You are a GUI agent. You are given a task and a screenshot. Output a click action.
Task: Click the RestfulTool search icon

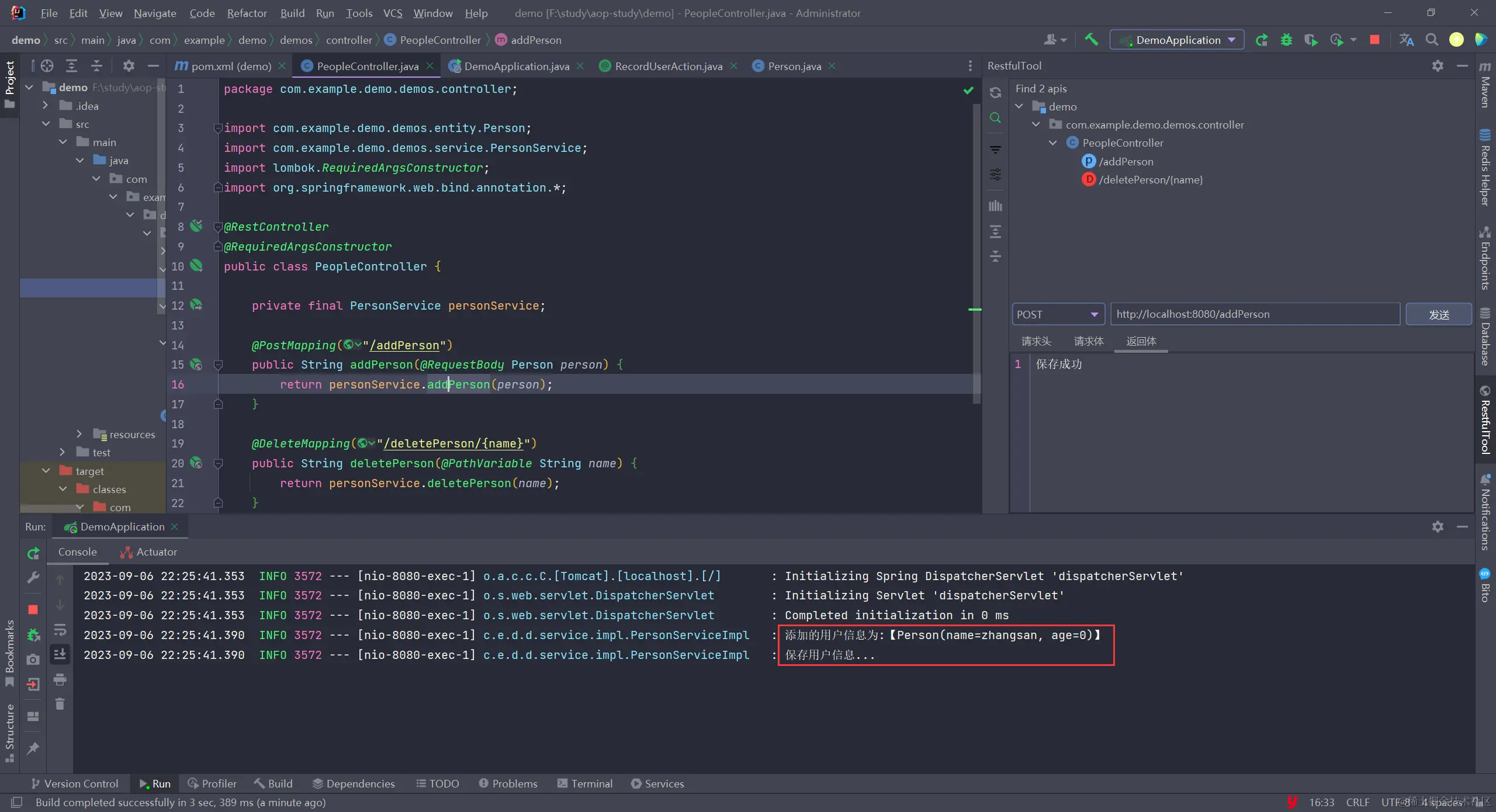[995, 118]
